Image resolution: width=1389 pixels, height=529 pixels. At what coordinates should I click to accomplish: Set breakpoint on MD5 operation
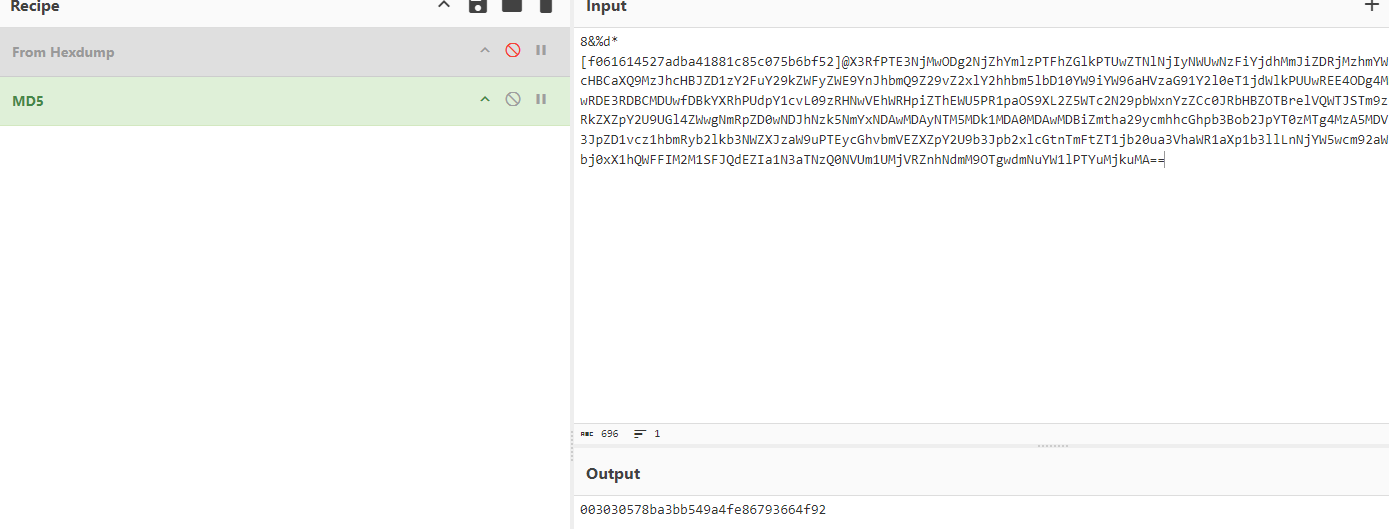pyautogui.click(x=541, y=99)
